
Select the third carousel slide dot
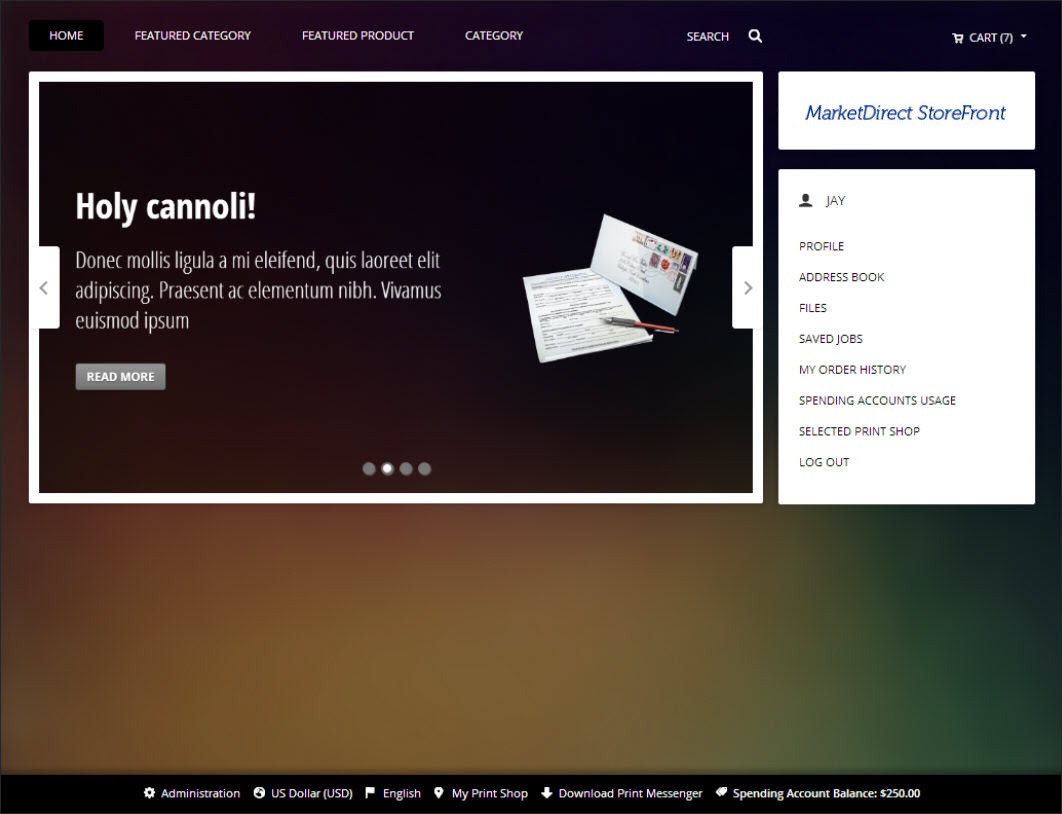click(x=406, y=468)
